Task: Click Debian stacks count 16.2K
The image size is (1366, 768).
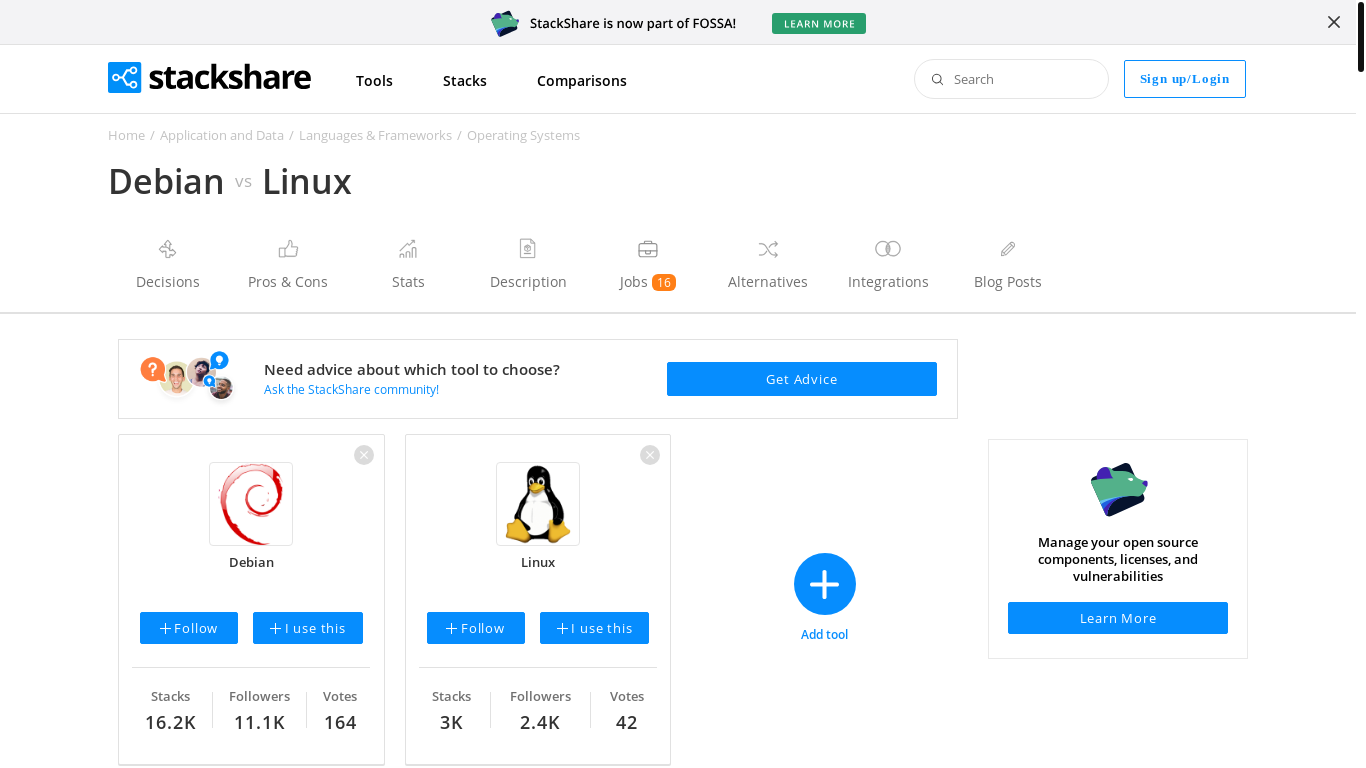Action: 170,722
